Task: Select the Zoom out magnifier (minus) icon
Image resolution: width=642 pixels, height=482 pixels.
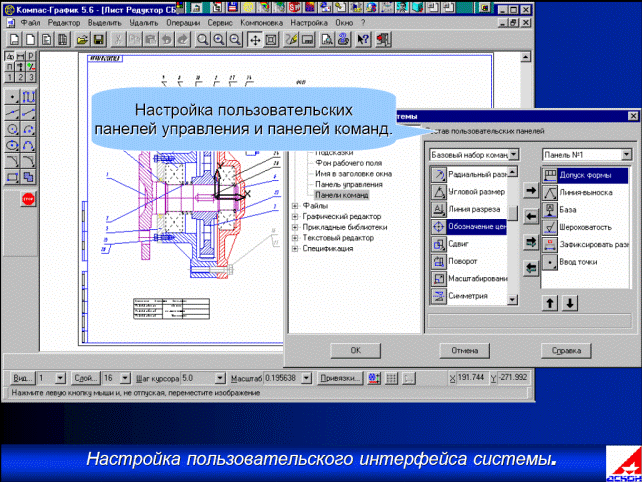Action: tap(235, 40)
